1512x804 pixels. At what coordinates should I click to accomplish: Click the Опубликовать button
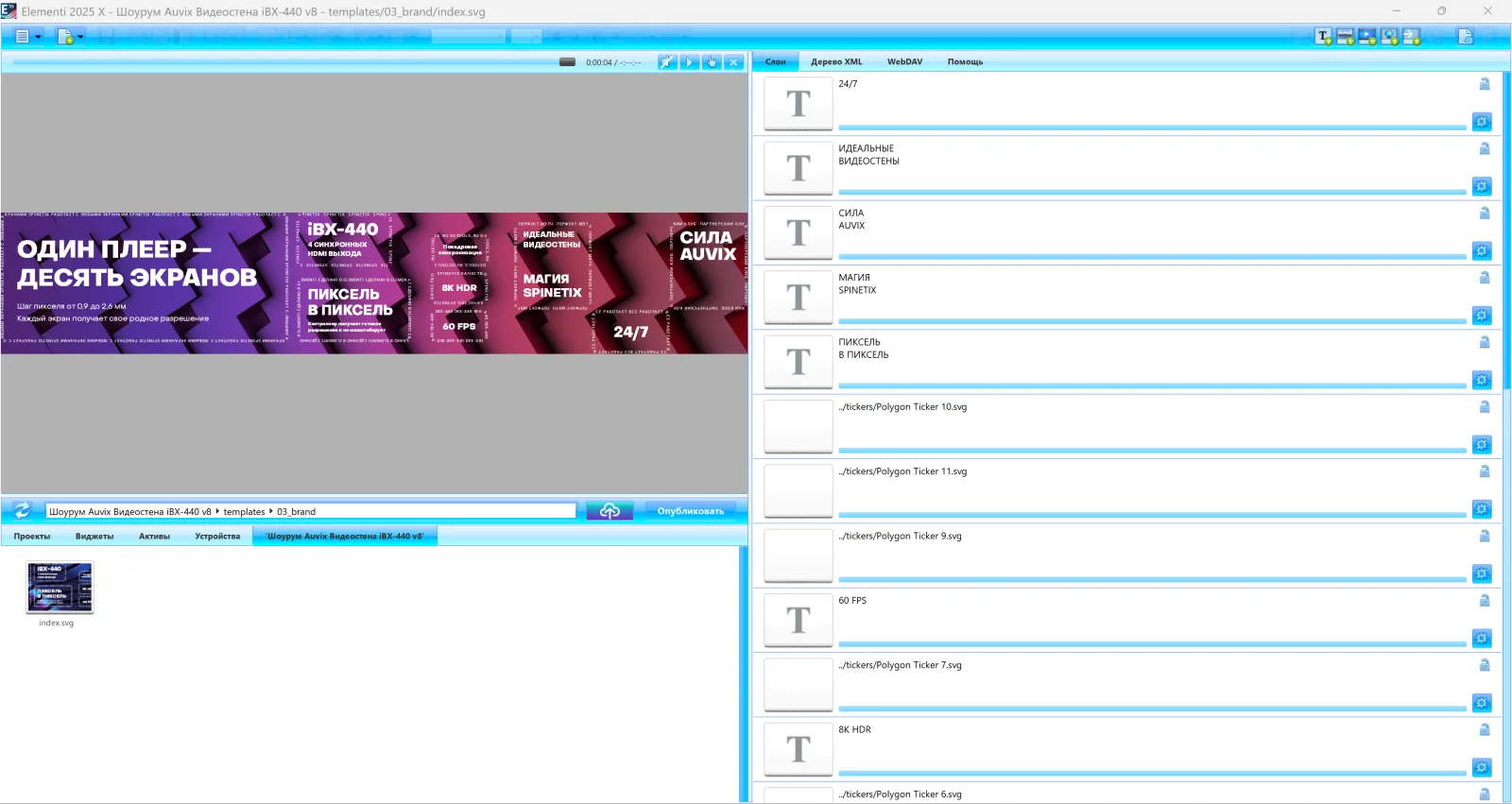pyautogui.click(x=691, y=511)
